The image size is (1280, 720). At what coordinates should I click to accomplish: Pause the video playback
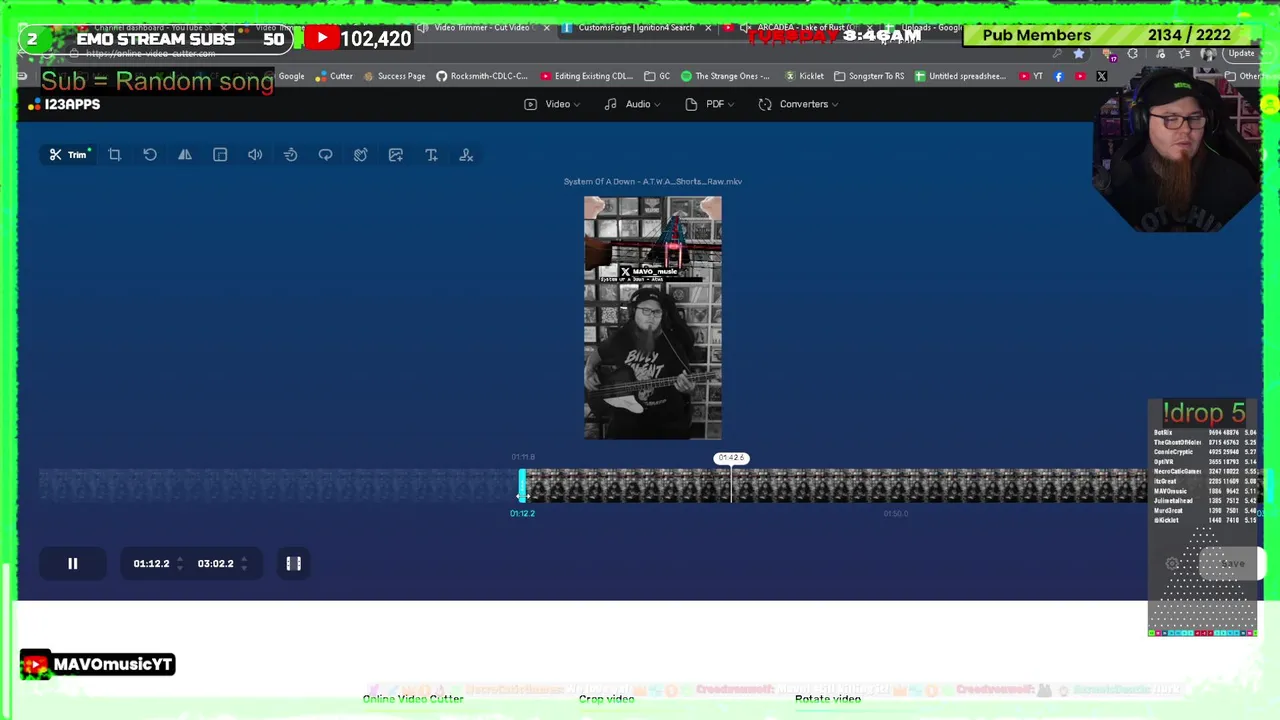point(72,564)
